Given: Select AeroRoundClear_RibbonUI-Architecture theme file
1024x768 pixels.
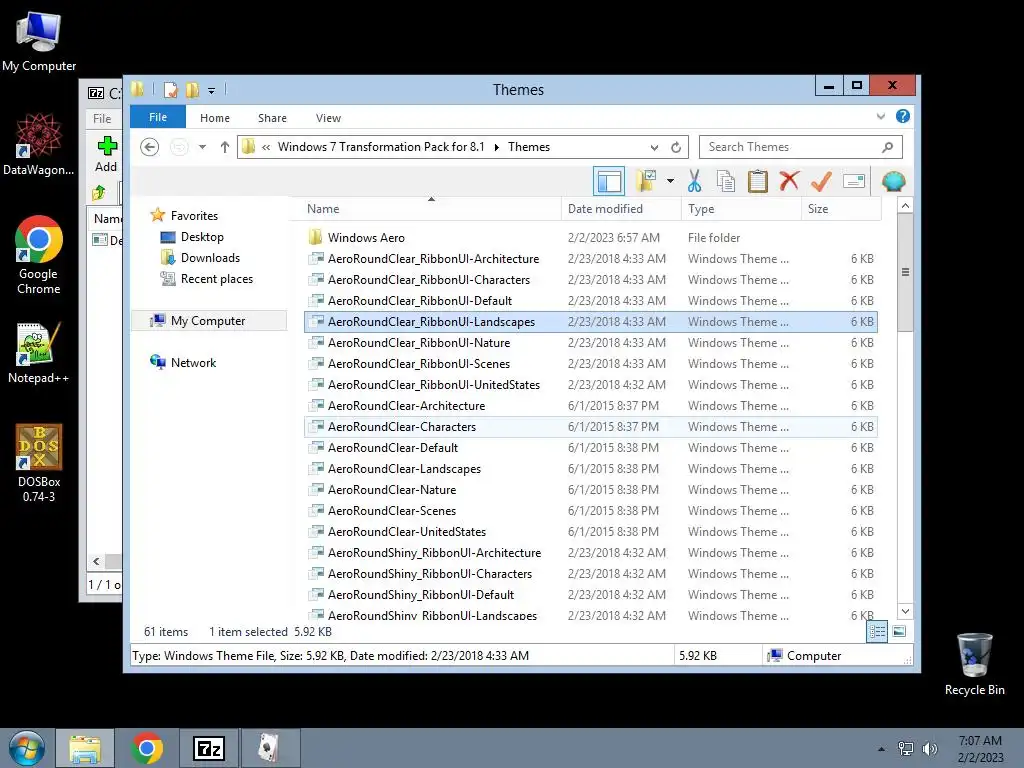Looking at the screenshot, I should (590, 259).
